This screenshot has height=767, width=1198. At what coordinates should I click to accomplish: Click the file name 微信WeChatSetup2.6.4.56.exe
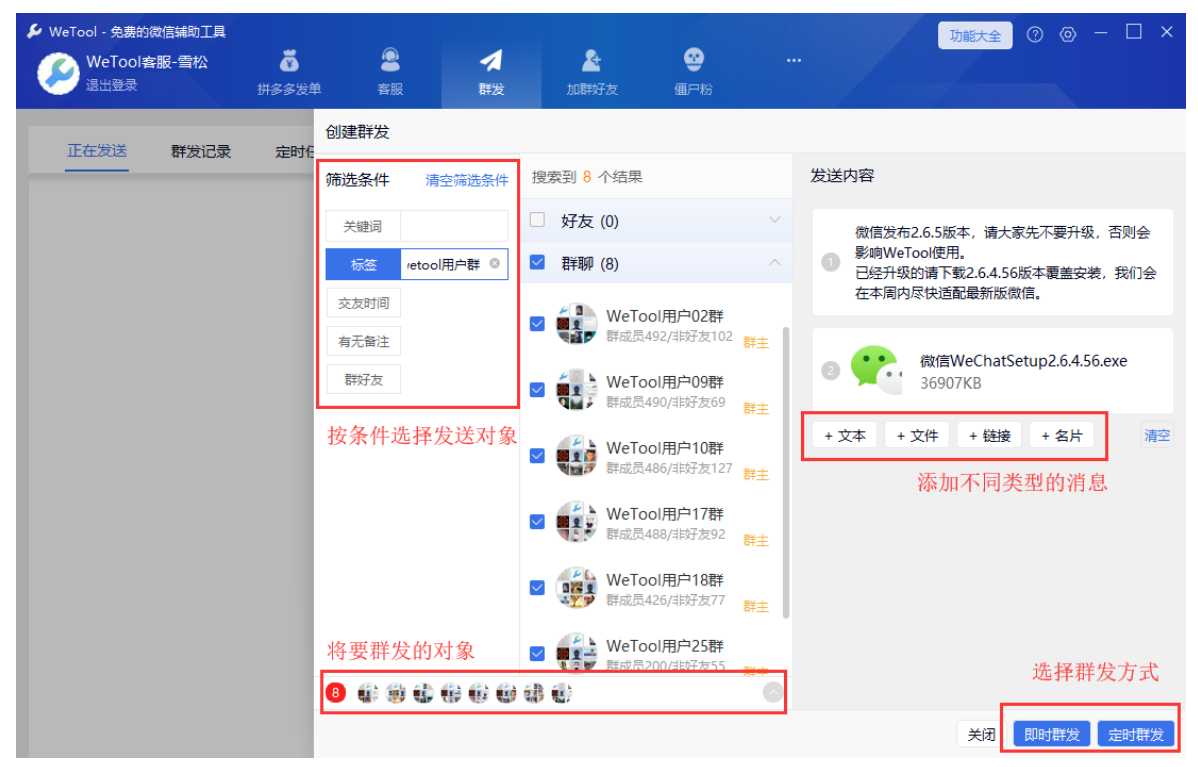pyautogui.click(x=1023, y=361)
